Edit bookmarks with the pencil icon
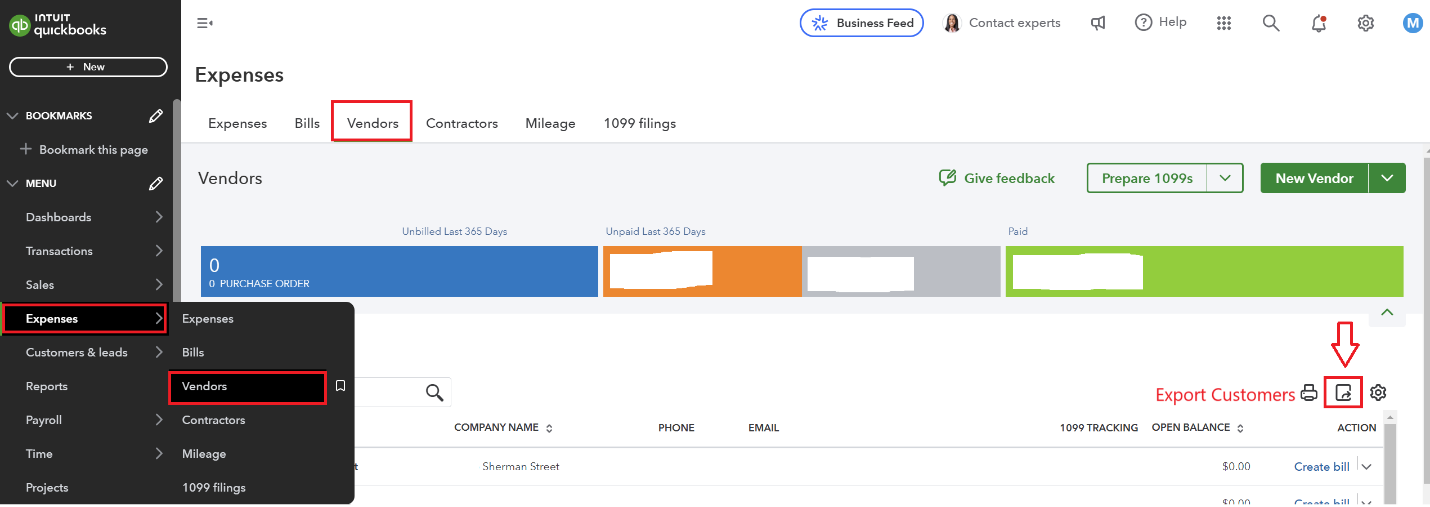 156,116
